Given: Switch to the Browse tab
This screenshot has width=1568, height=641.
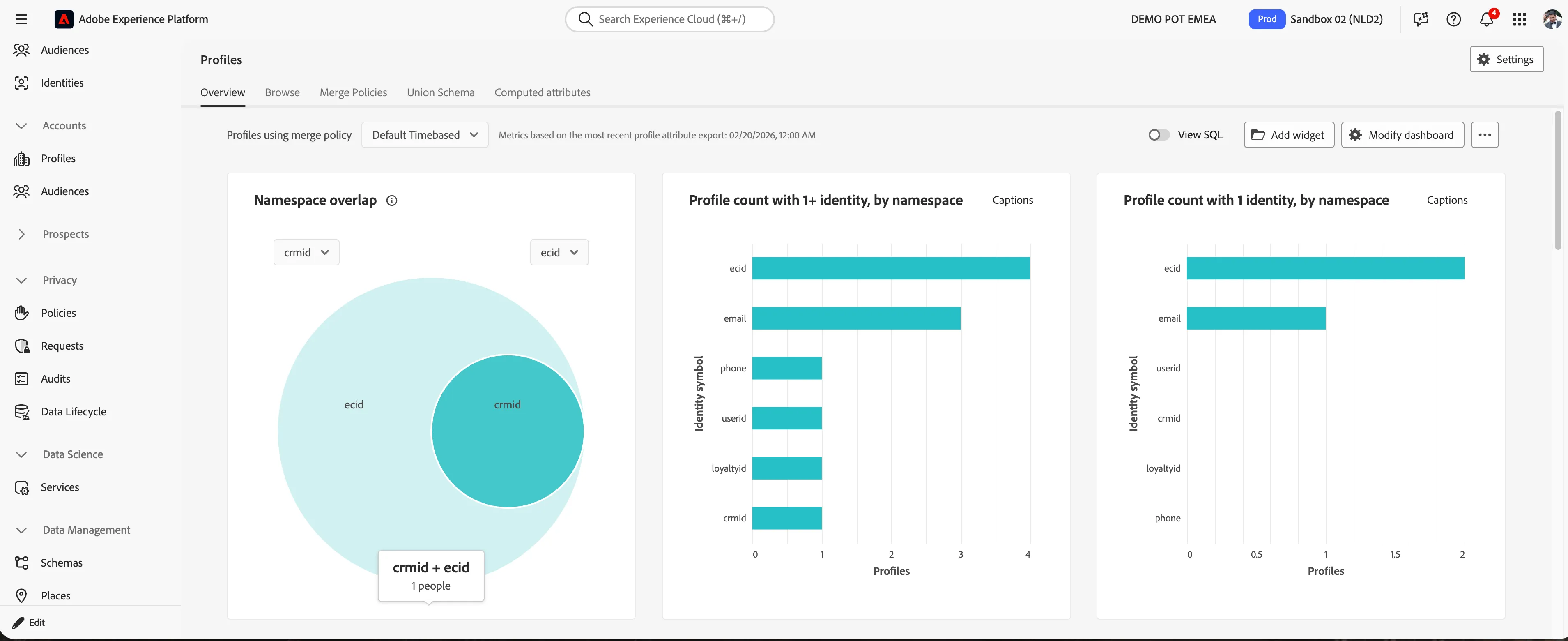Looking at the screenshot, I should [x=282, y=92].
